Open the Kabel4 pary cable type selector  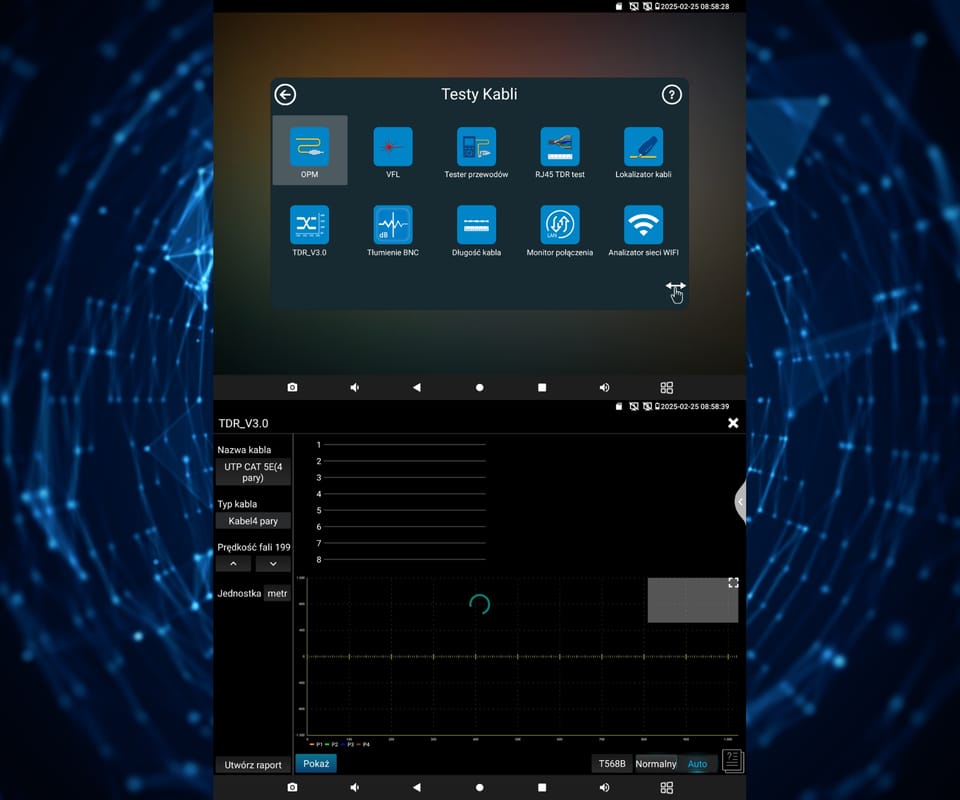tap(252, 521)
